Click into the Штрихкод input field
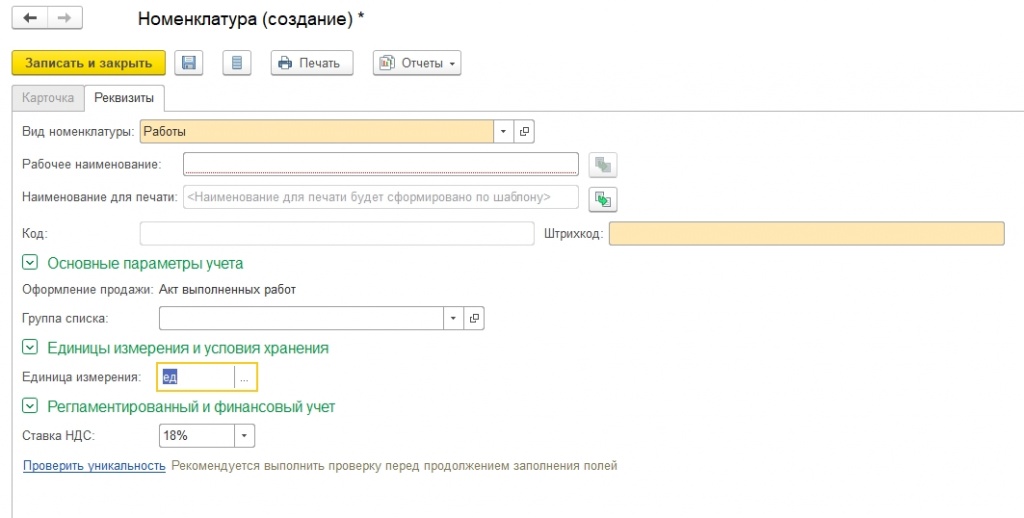 point(805,234)
